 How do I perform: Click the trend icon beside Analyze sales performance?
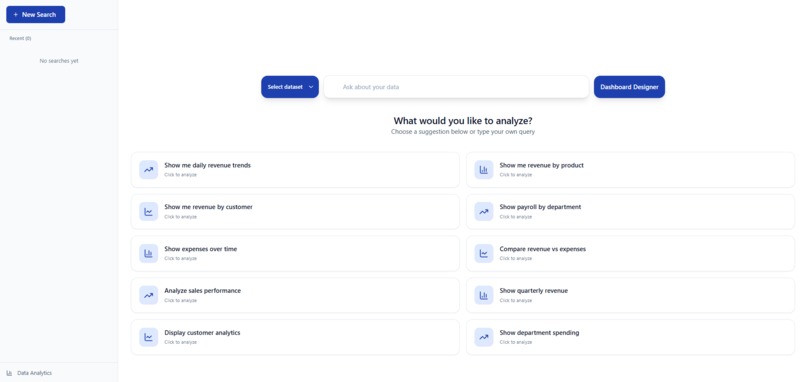(149, 296)
